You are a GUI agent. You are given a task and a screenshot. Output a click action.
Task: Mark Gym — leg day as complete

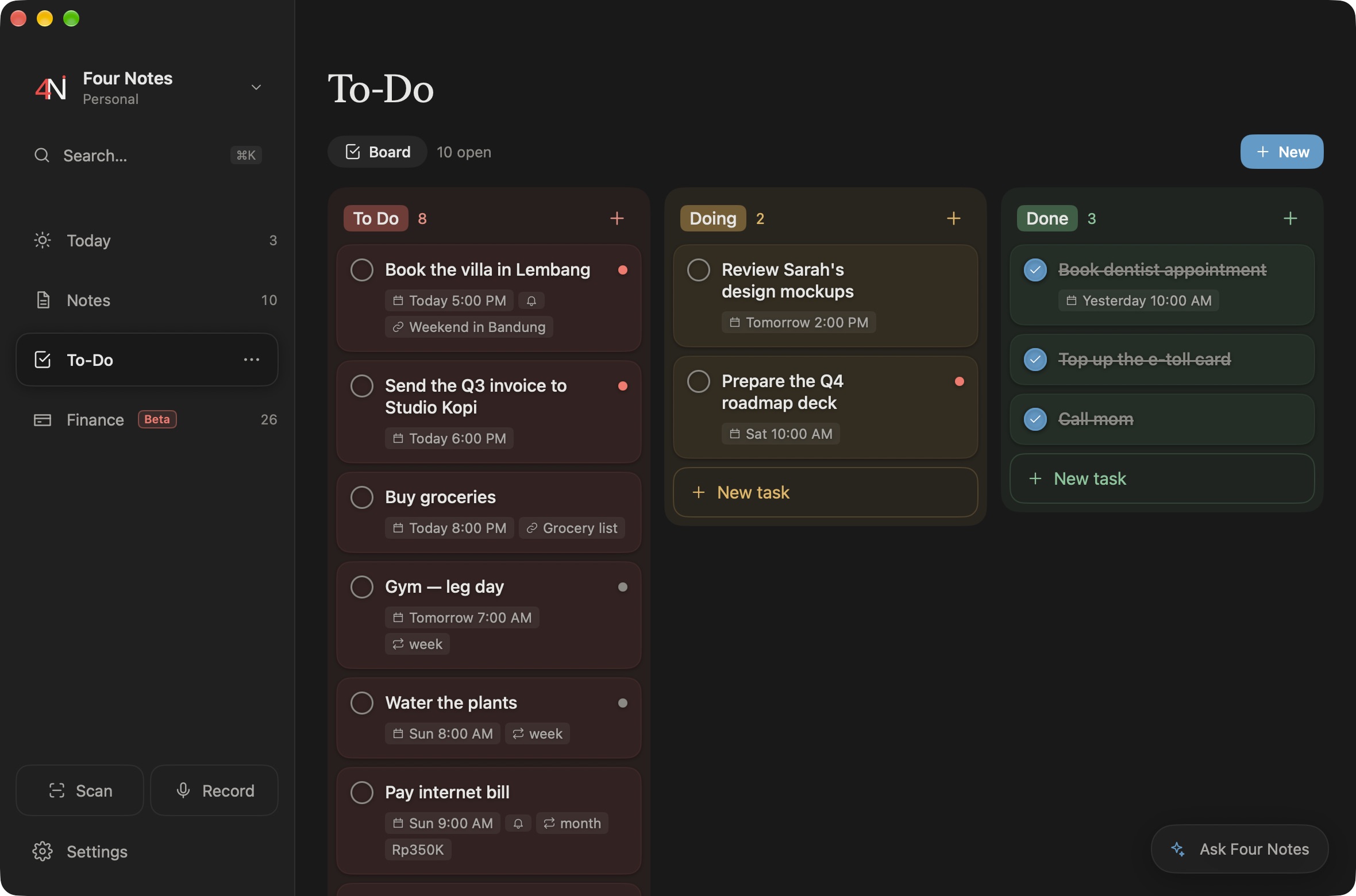coord(362,587)
